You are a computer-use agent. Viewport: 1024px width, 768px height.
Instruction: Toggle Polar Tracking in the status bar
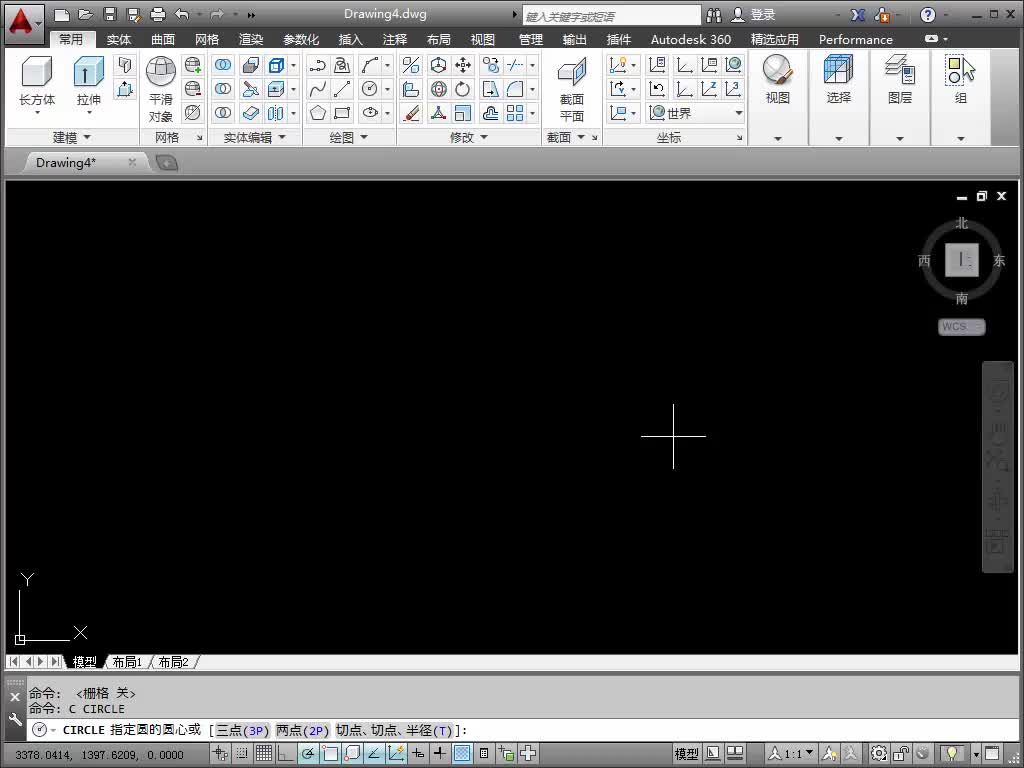(308, 754)
